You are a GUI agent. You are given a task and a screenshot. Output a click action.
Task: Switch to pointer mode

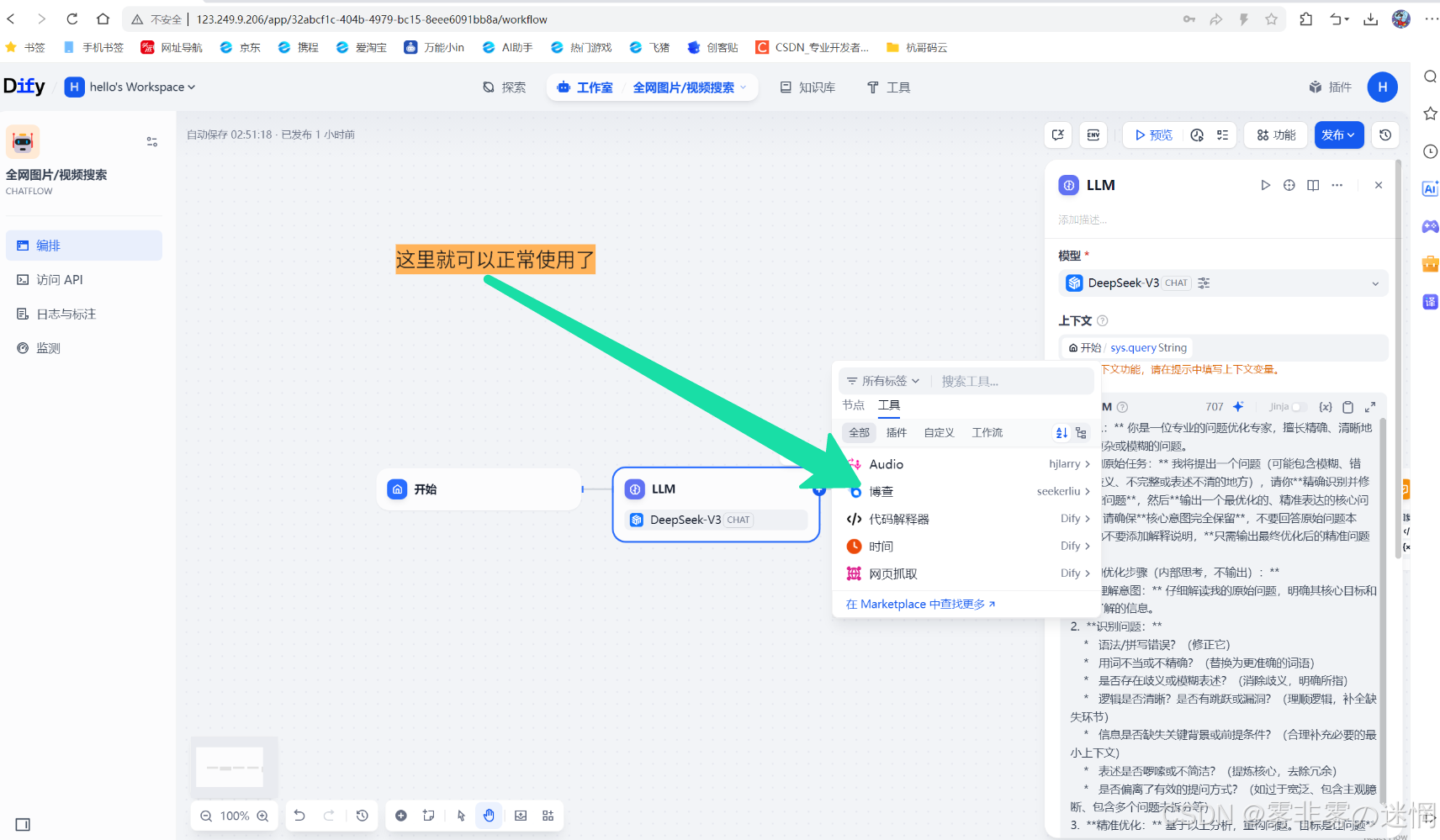461,816
